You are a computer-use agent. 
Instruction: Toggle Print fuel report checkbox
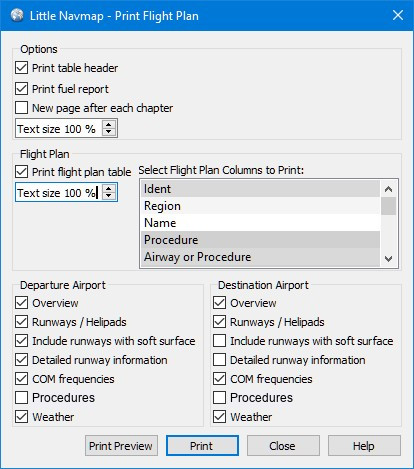click(x=21, y=89)
